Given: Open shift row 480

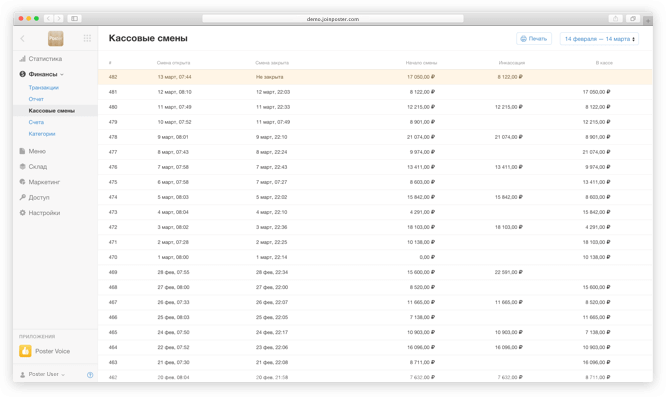Looking at the screenshot, I should point(375,107).
